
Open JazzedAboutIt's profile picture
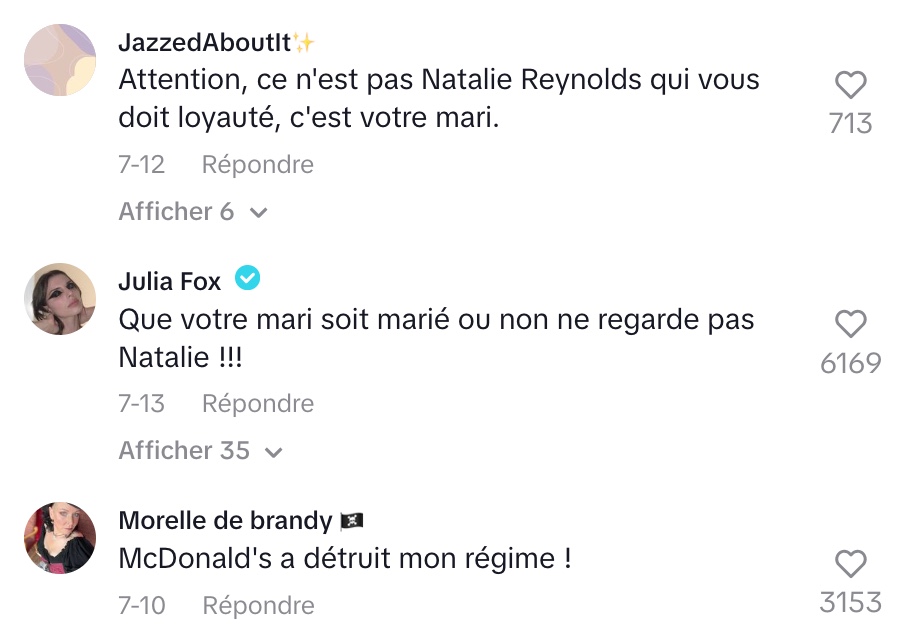point(60,60)
